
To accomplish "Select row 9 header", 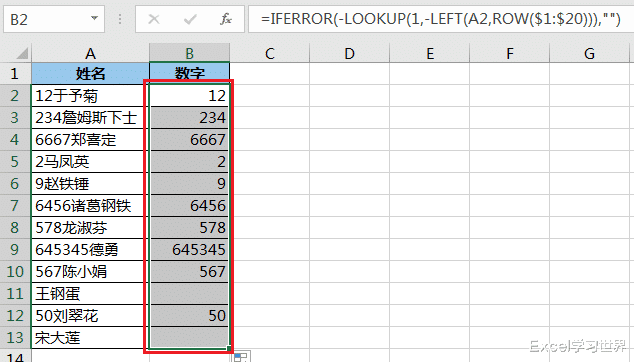I will (x=15, y=250).
